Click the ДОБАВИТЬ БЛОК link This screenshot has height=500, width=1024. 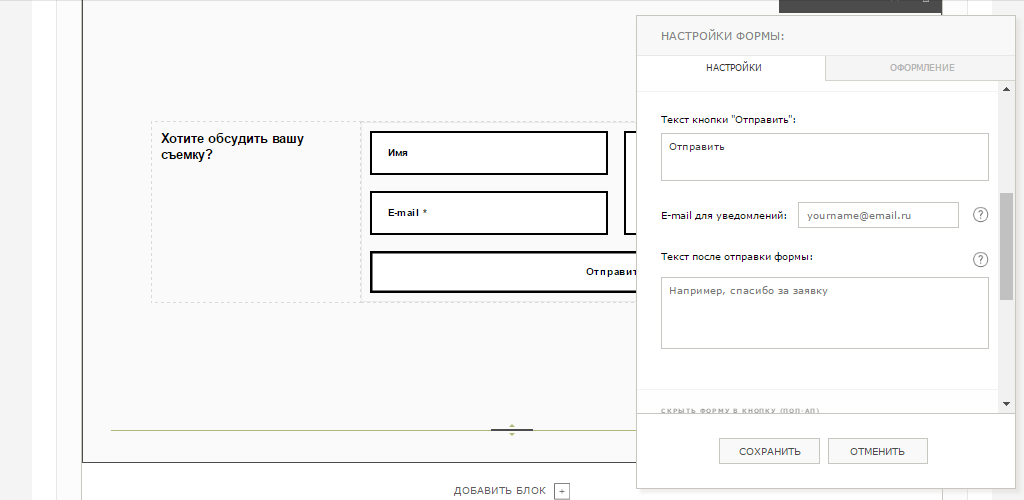(500, 491)
